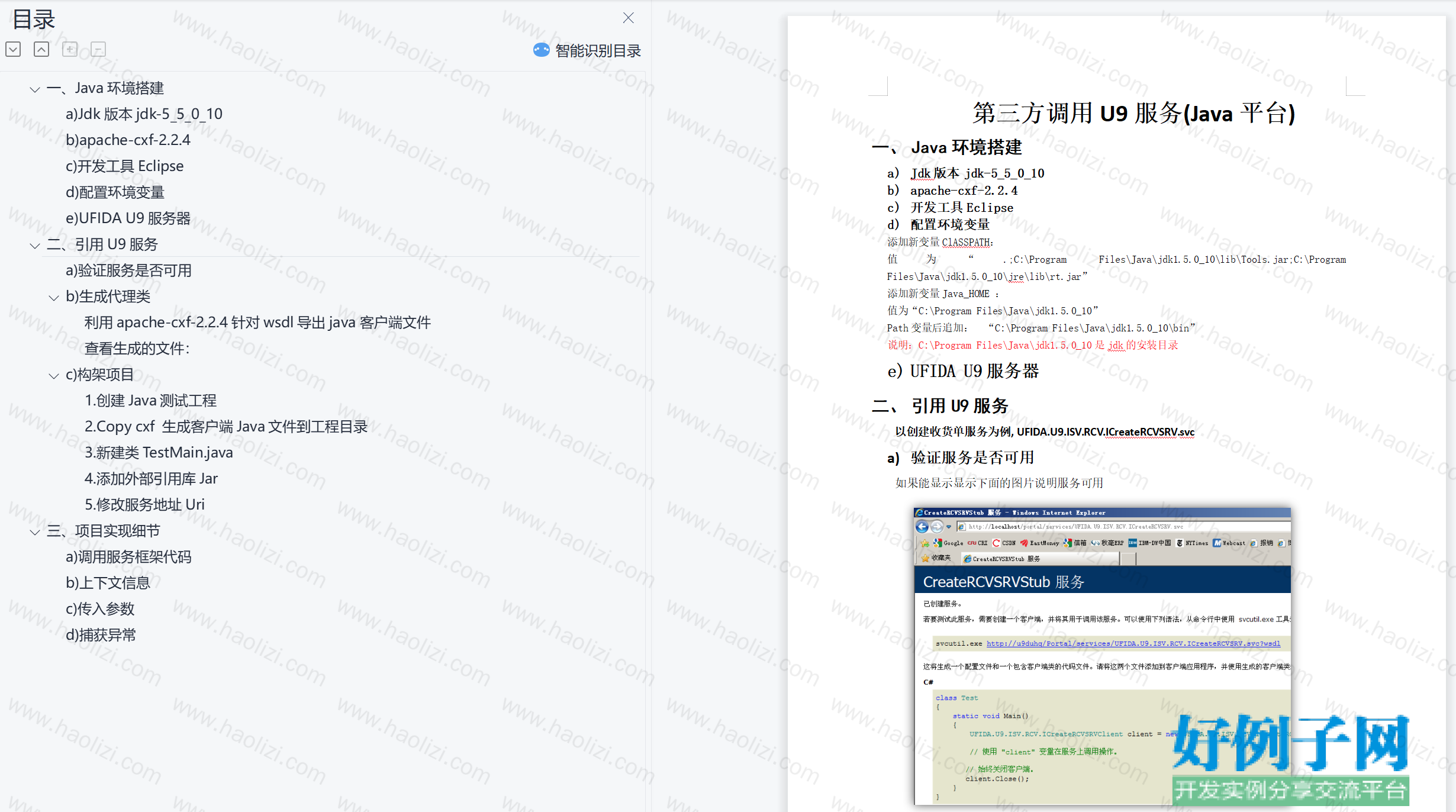
Task: Jump to d)捕获异常 entry
Action: (x=101, y=635)
